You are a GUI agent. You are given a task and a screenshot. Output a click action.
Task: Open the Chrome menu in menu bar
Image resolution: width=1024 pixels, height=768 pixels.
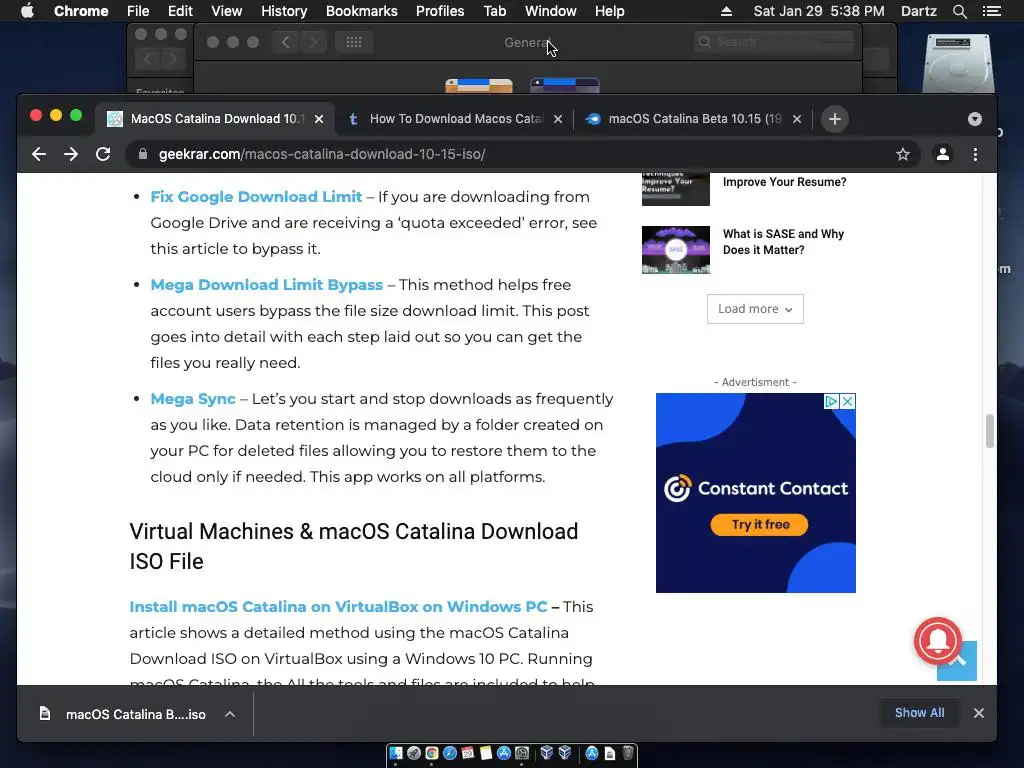(81, 11)
